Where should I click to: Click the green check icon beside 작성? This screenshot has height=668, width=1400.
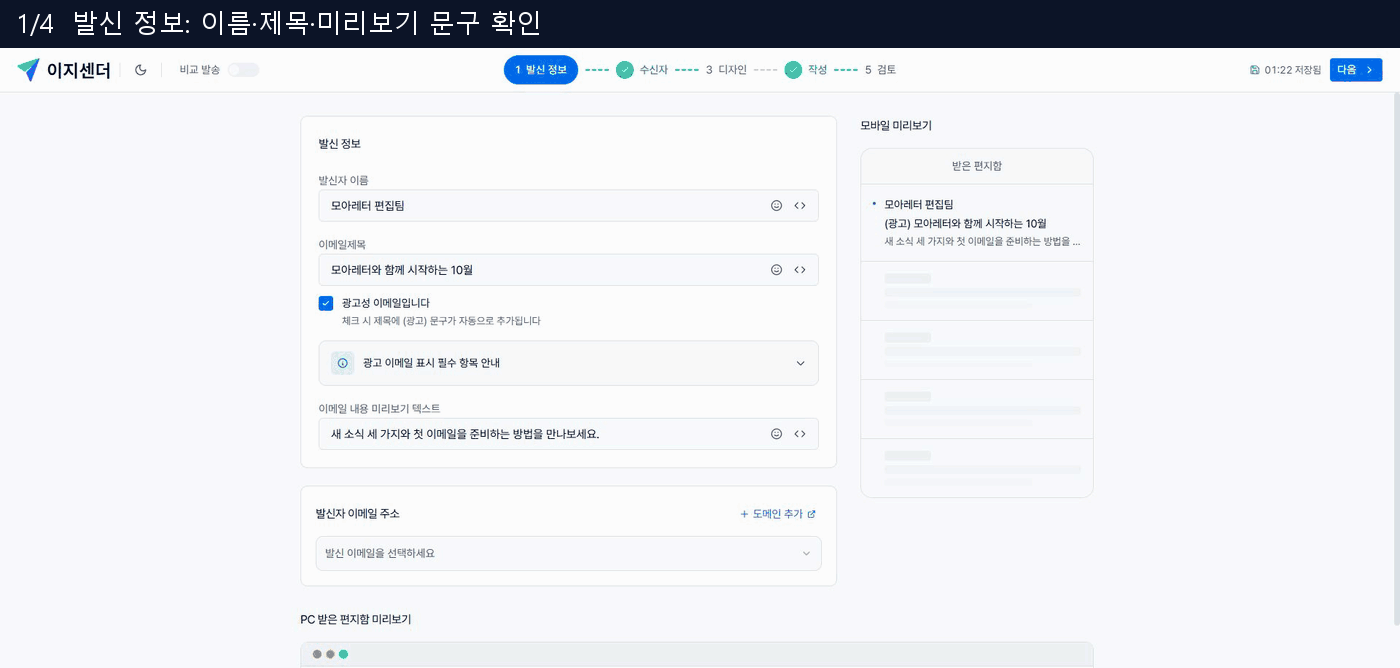click(793, 70)
